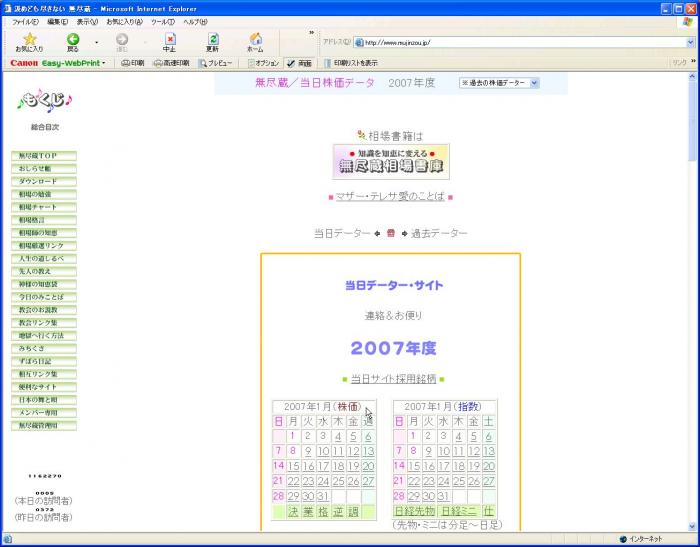Screen dimensions: 700x547
Task: Open the 当日サイト採用銘柄 link
Action: point(393,379)
